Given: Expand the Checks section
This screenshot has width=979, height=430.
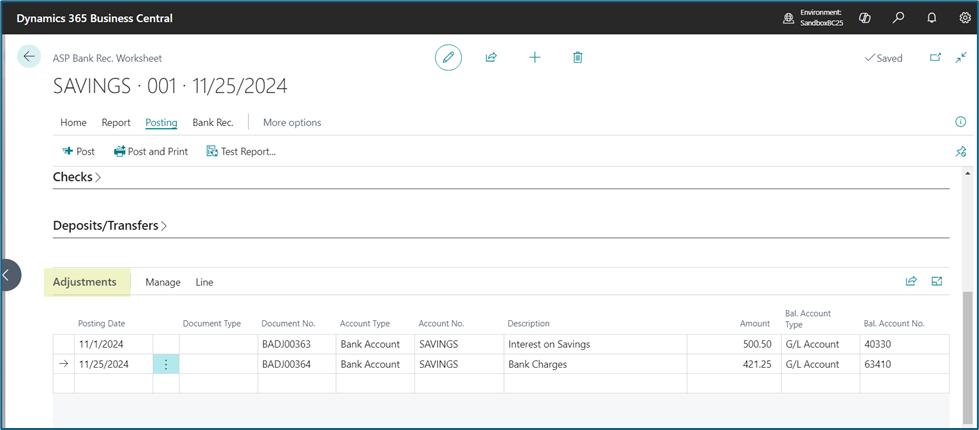Looking at the screenshot, I should tap(77, 177).
